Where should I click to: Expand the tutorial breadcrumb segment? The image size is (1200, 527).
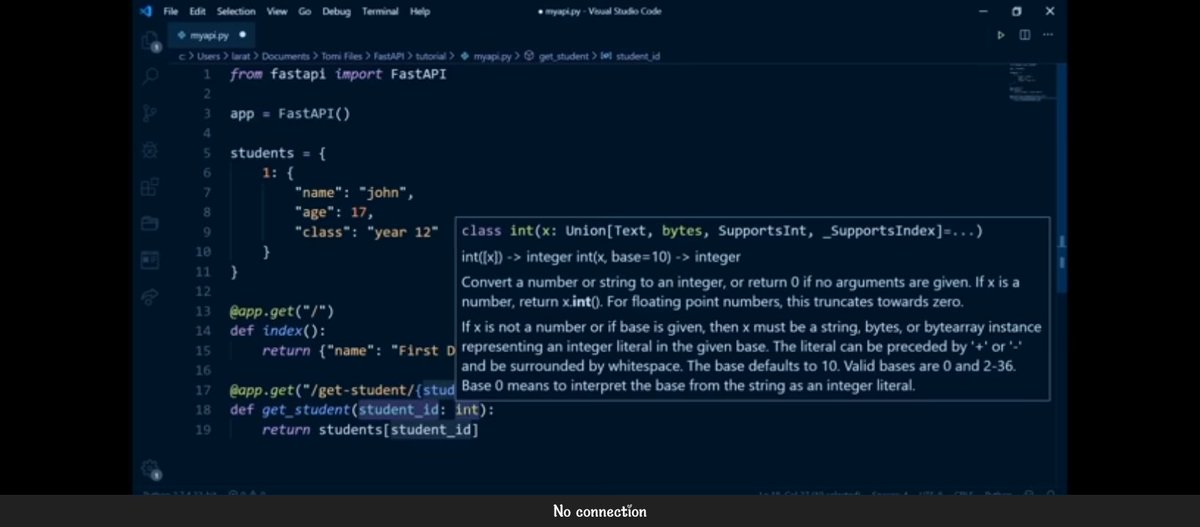pyautogui.click(x=430, y=56)
